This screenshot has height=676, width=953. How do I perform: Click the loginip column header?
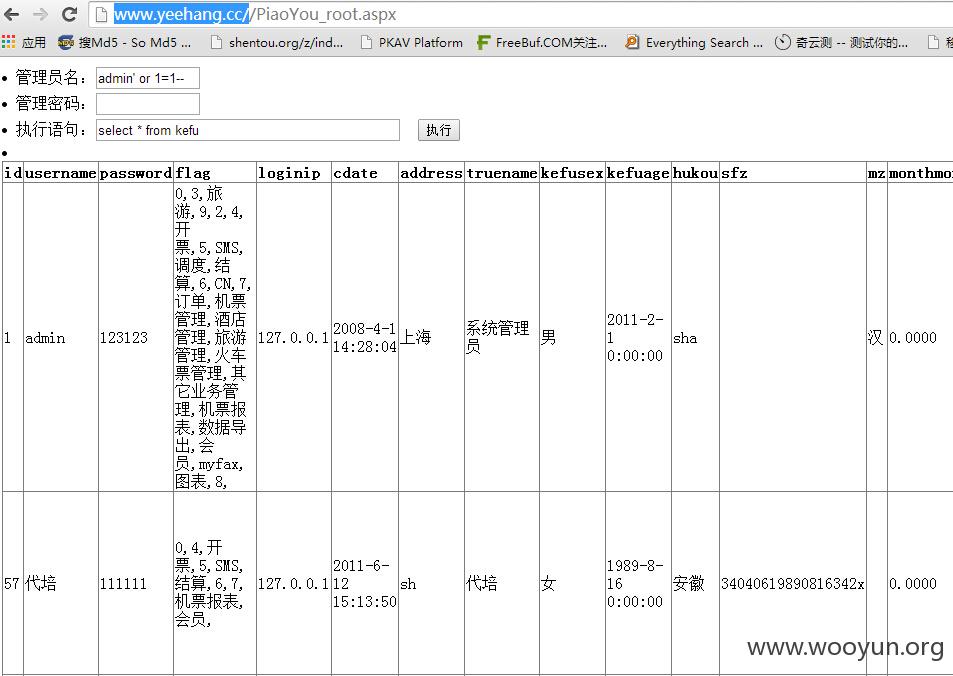(294, 173)
